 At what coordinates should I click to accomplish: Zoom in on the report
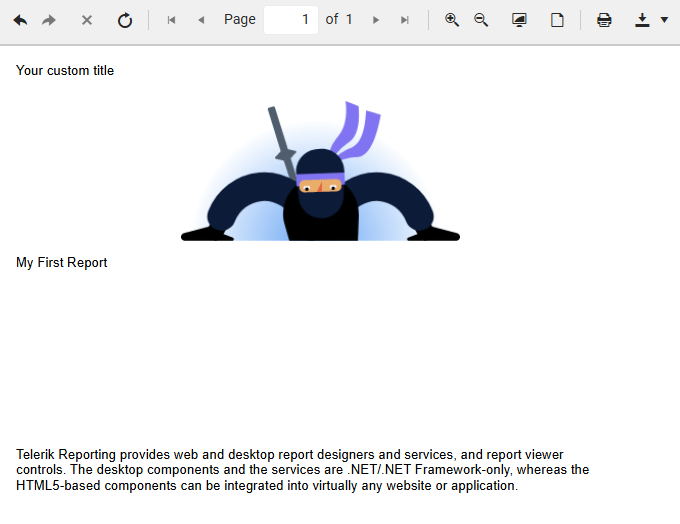click(x=452, y=20)
